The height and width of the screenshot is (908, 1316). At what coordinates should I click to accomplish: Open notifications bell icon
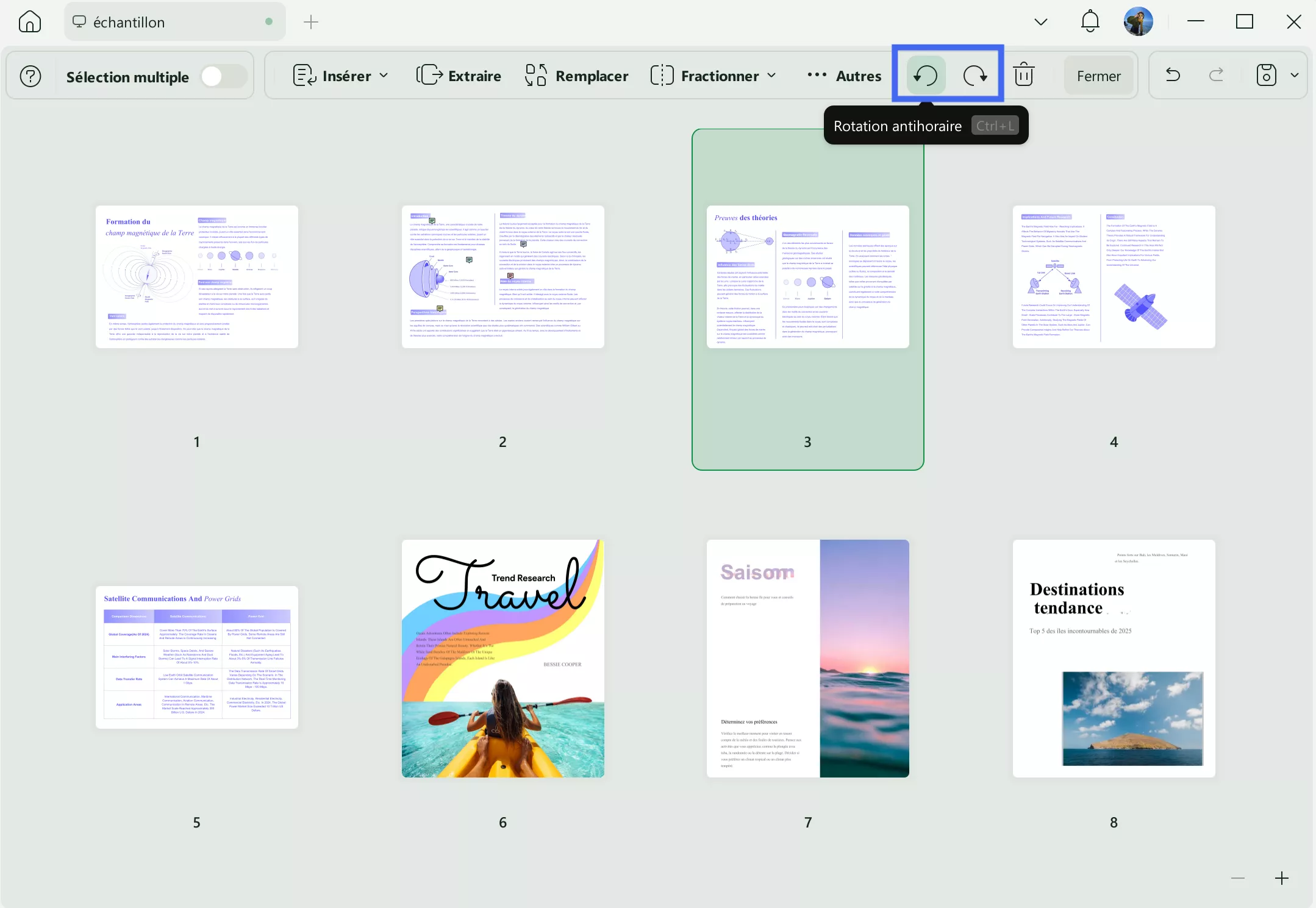1089,22
